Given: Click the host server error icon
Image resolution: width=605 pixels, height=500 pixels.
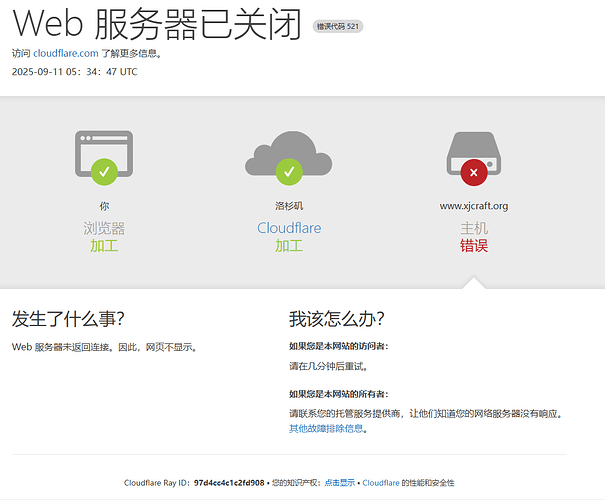Looking at the screenshot, I should coord(474,159).
